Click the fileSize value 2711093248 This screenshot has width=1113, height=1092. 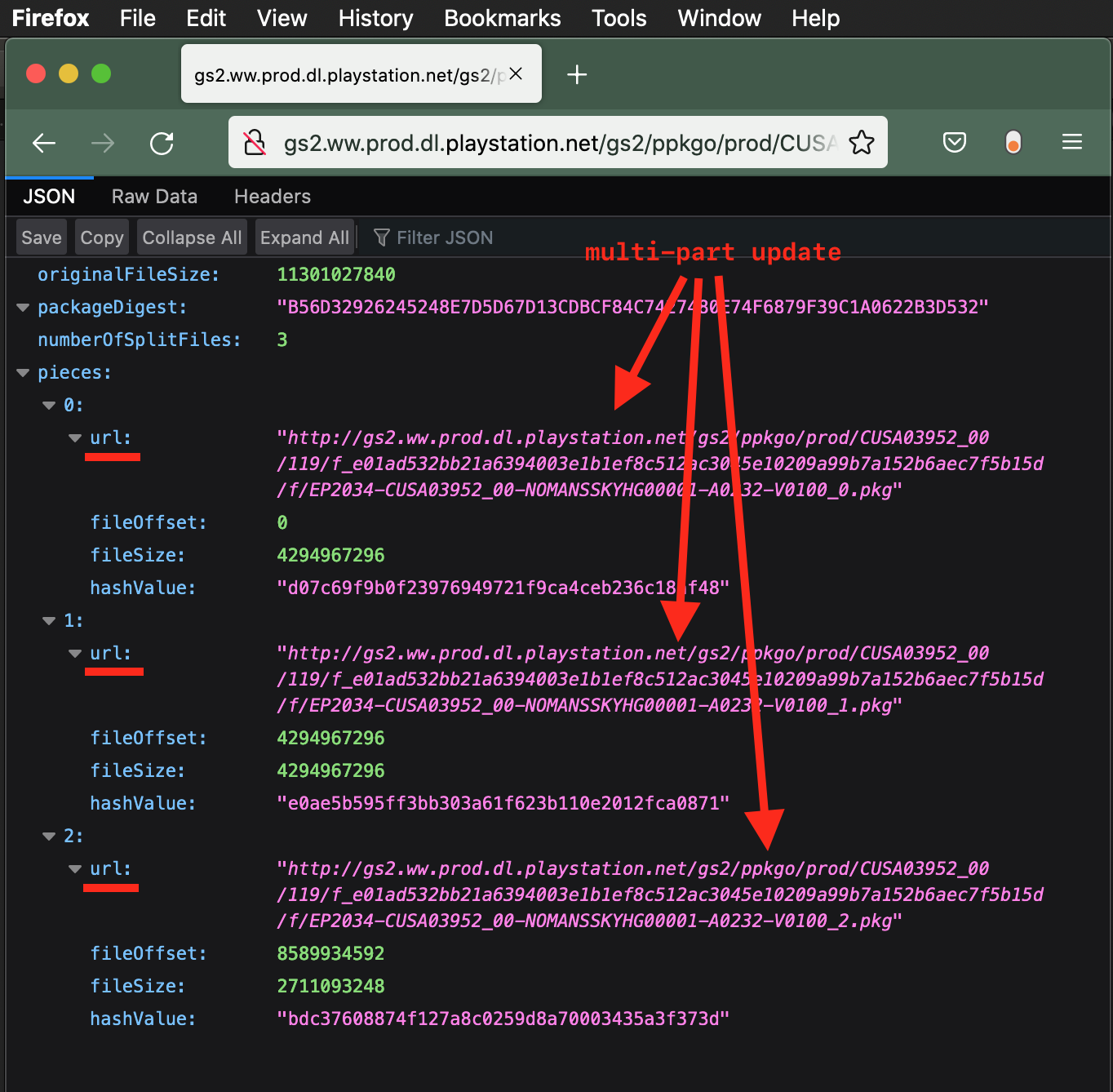click(330, 987)
